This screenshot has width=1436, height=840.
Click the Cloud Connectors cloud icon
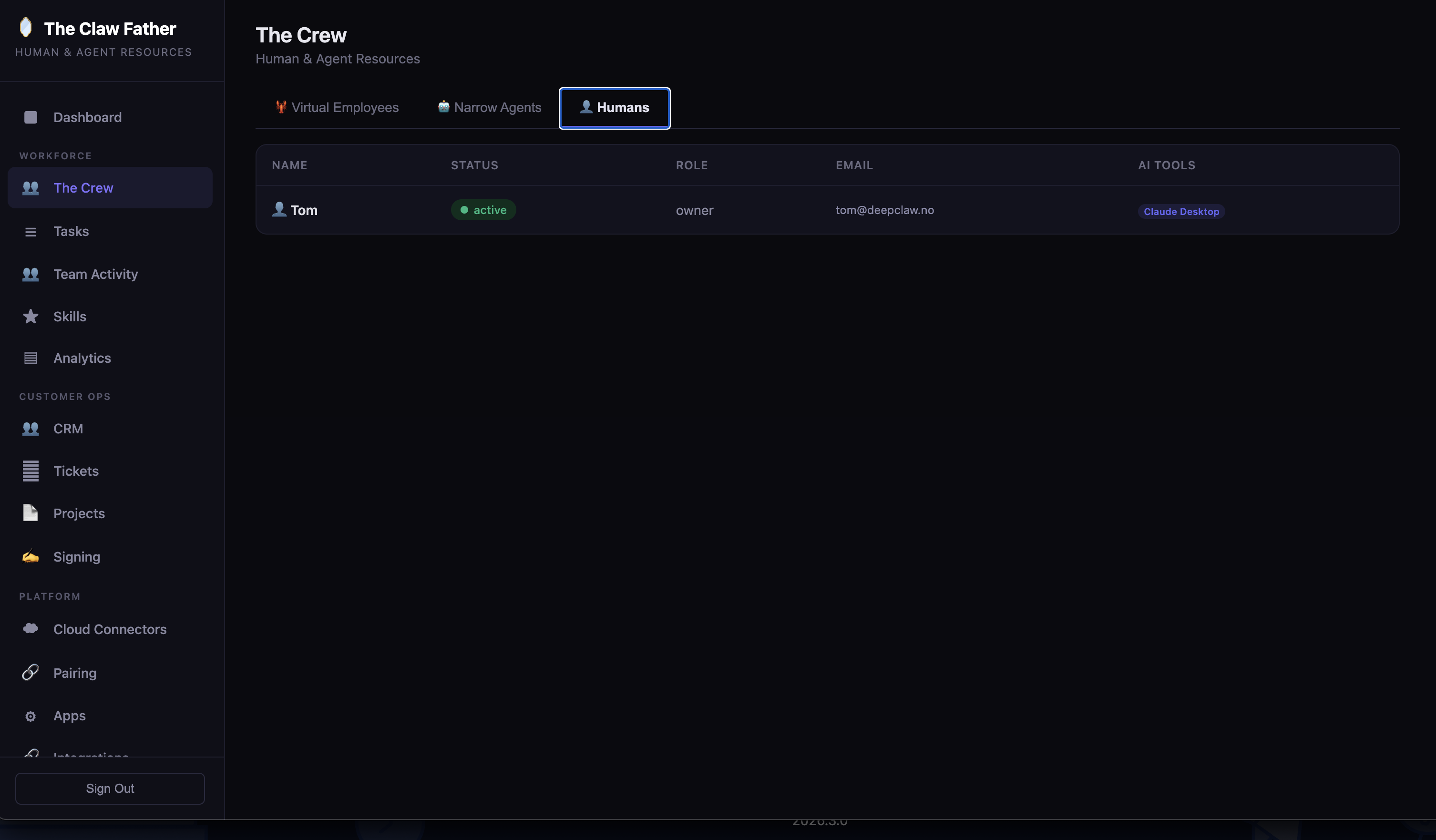30,629
